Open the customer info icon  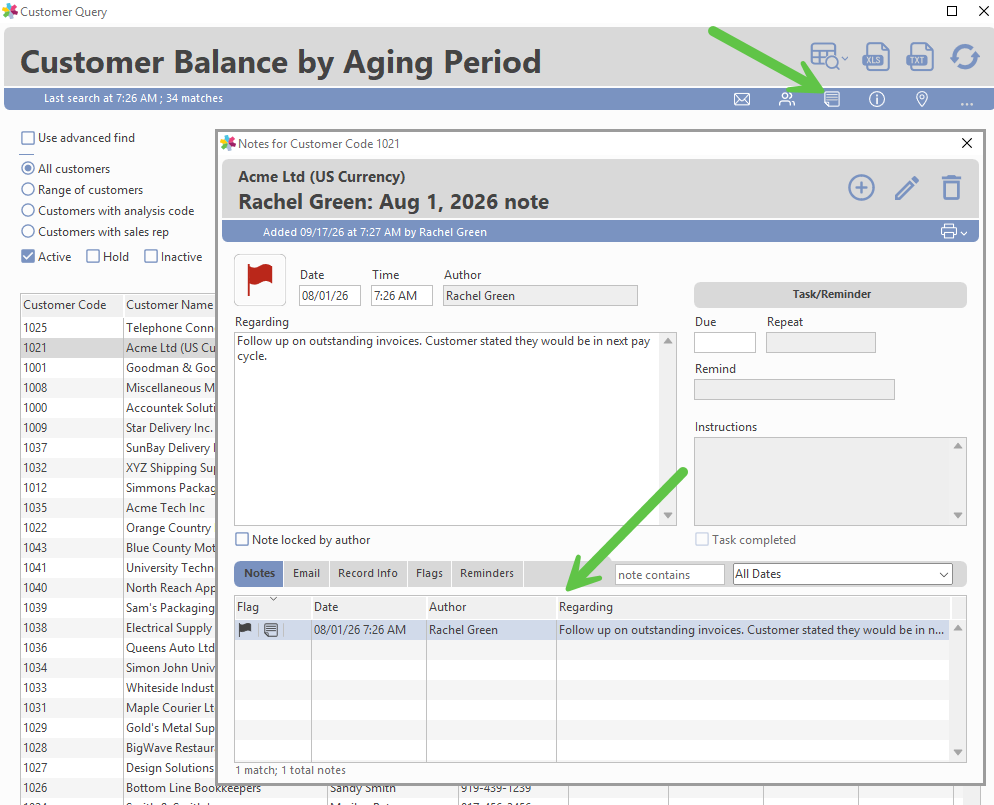pyautogui.click(x=877, y=99)
